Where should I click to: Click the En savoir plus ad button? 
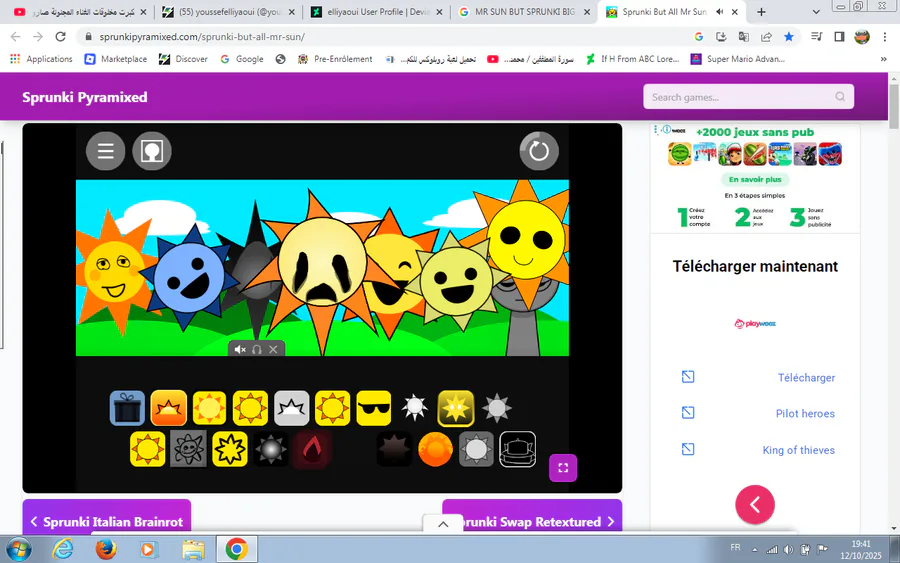[755, 180]
